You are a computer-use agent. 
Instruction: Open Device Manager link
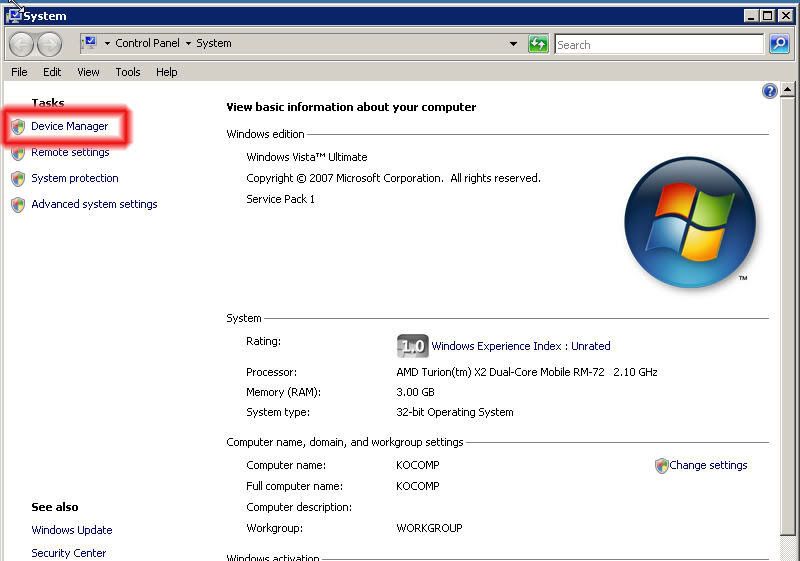(x=69, y=126)
